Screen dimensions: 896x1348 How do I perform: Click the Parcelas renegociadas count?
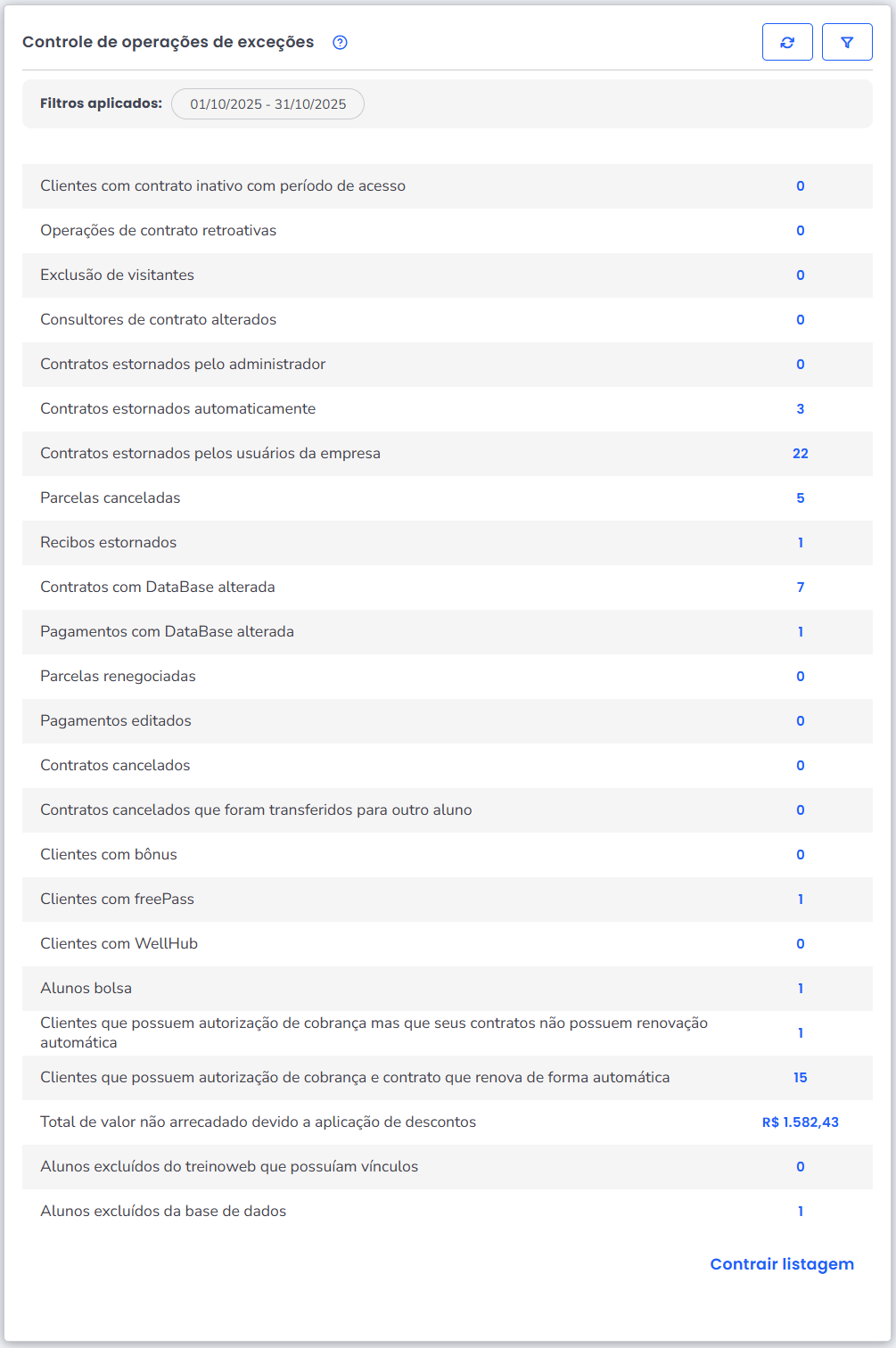(x=801, y=677)
